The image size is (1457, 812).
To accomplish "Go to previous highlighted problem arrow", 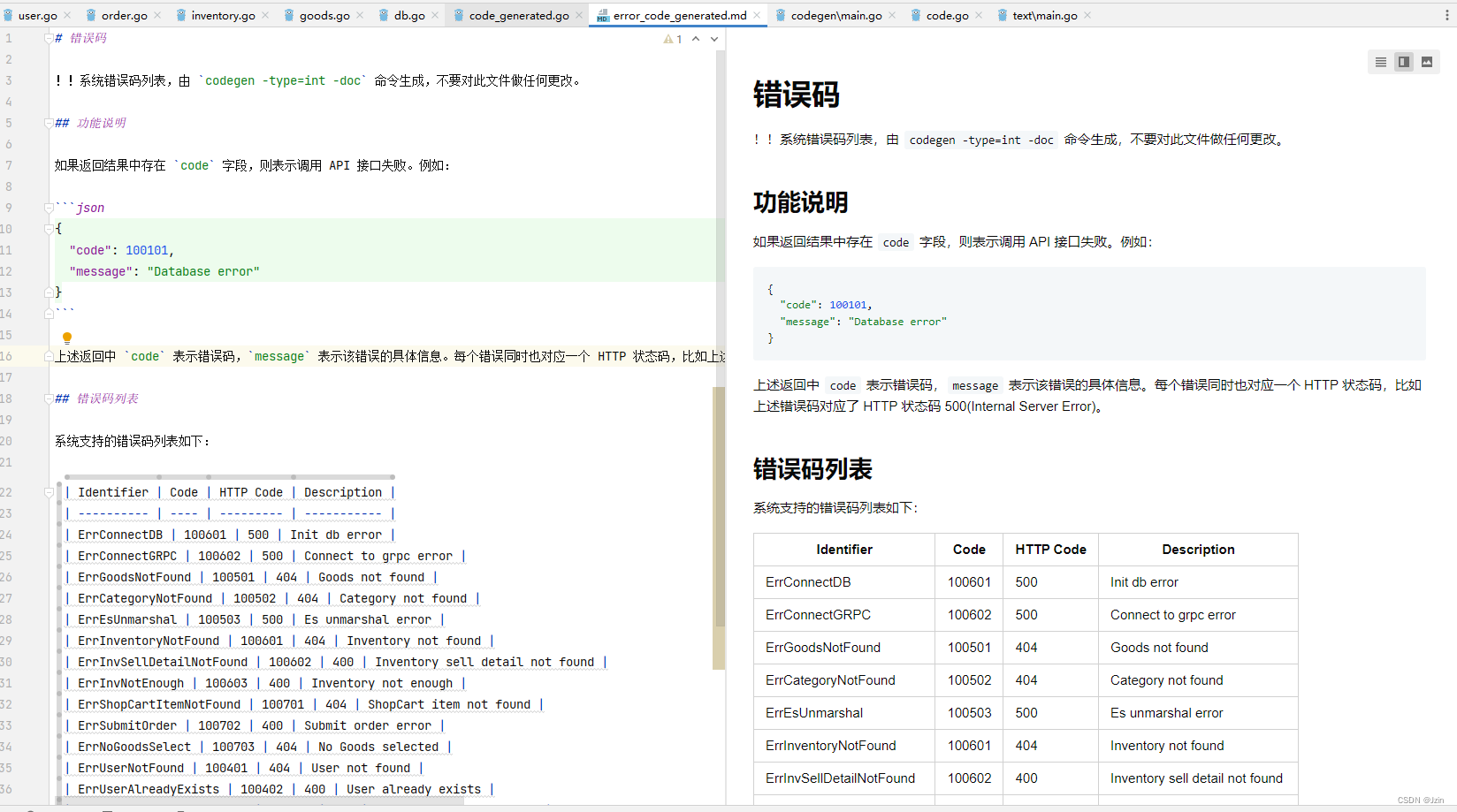I will click(696, 39).
